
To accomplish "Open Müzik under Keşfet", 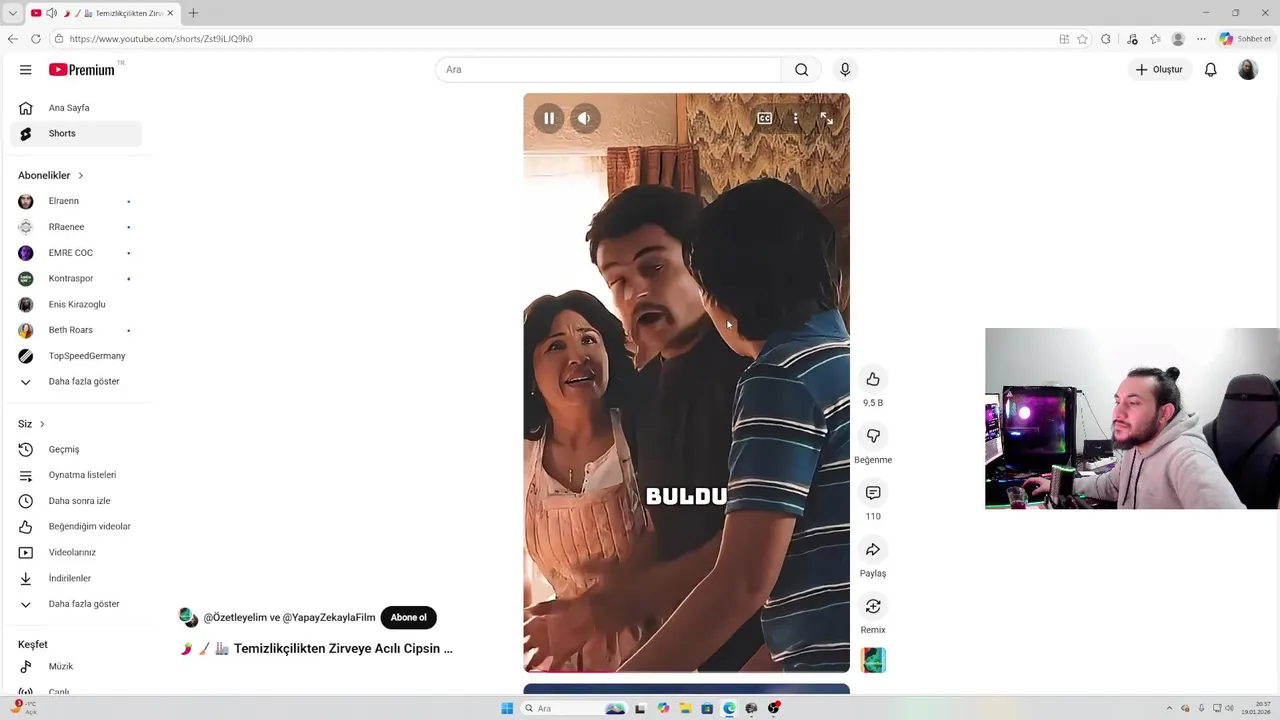I will tap(76, 667).
